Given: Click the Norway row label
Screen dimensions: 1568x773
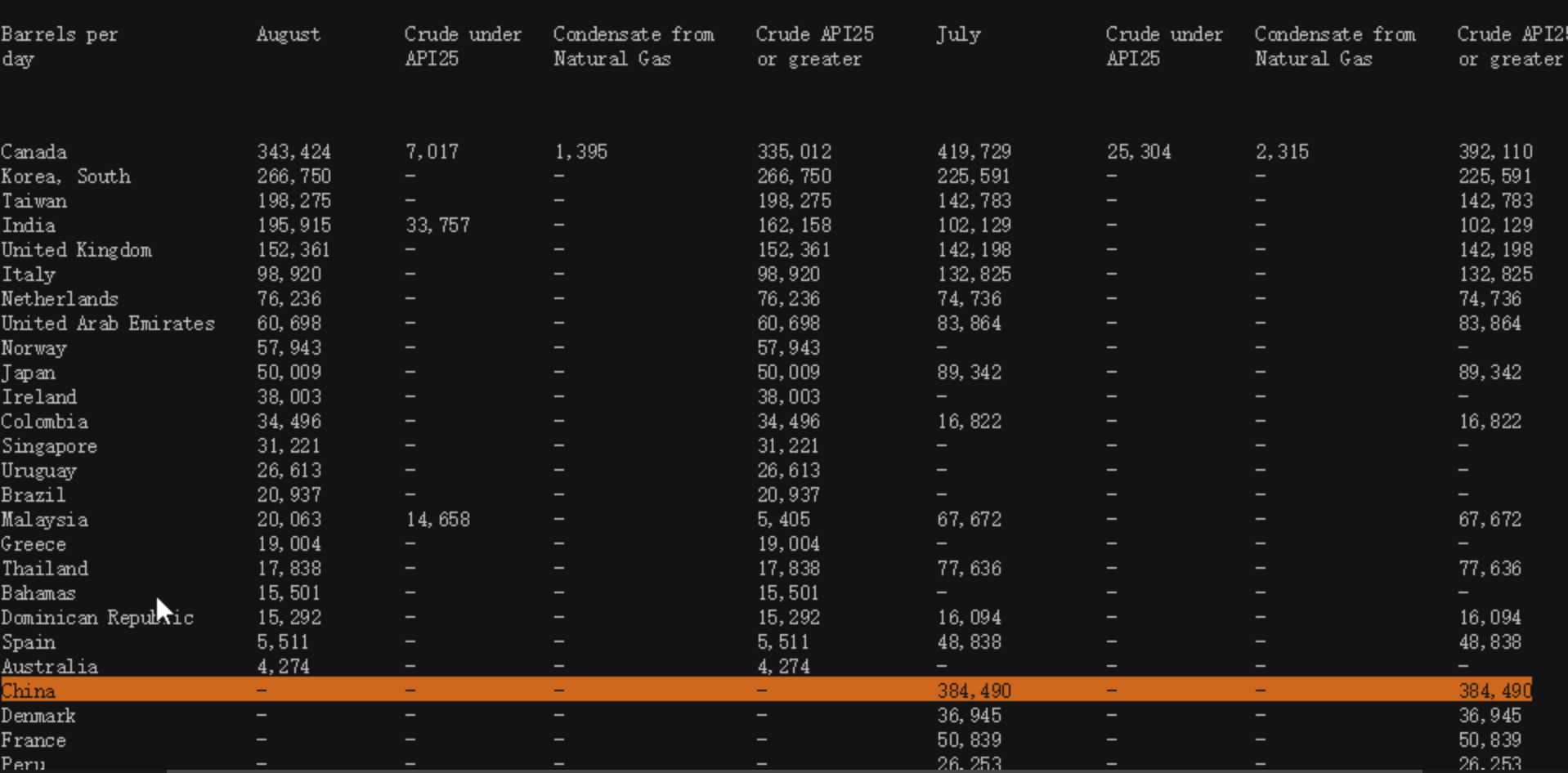Looking at the screenshot, I should (x=34, y=348).
